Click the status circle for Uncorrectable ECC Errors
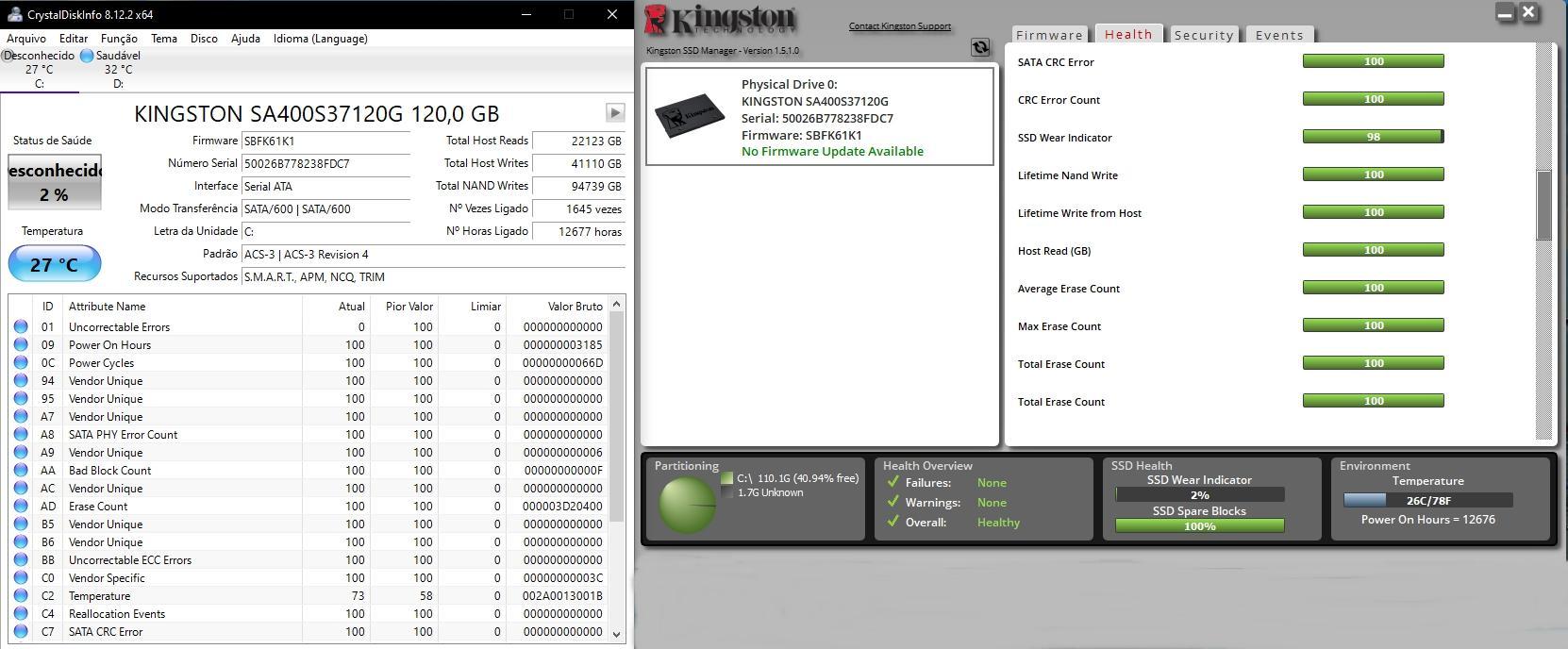The image size is (1568, 649). (21, 559)
